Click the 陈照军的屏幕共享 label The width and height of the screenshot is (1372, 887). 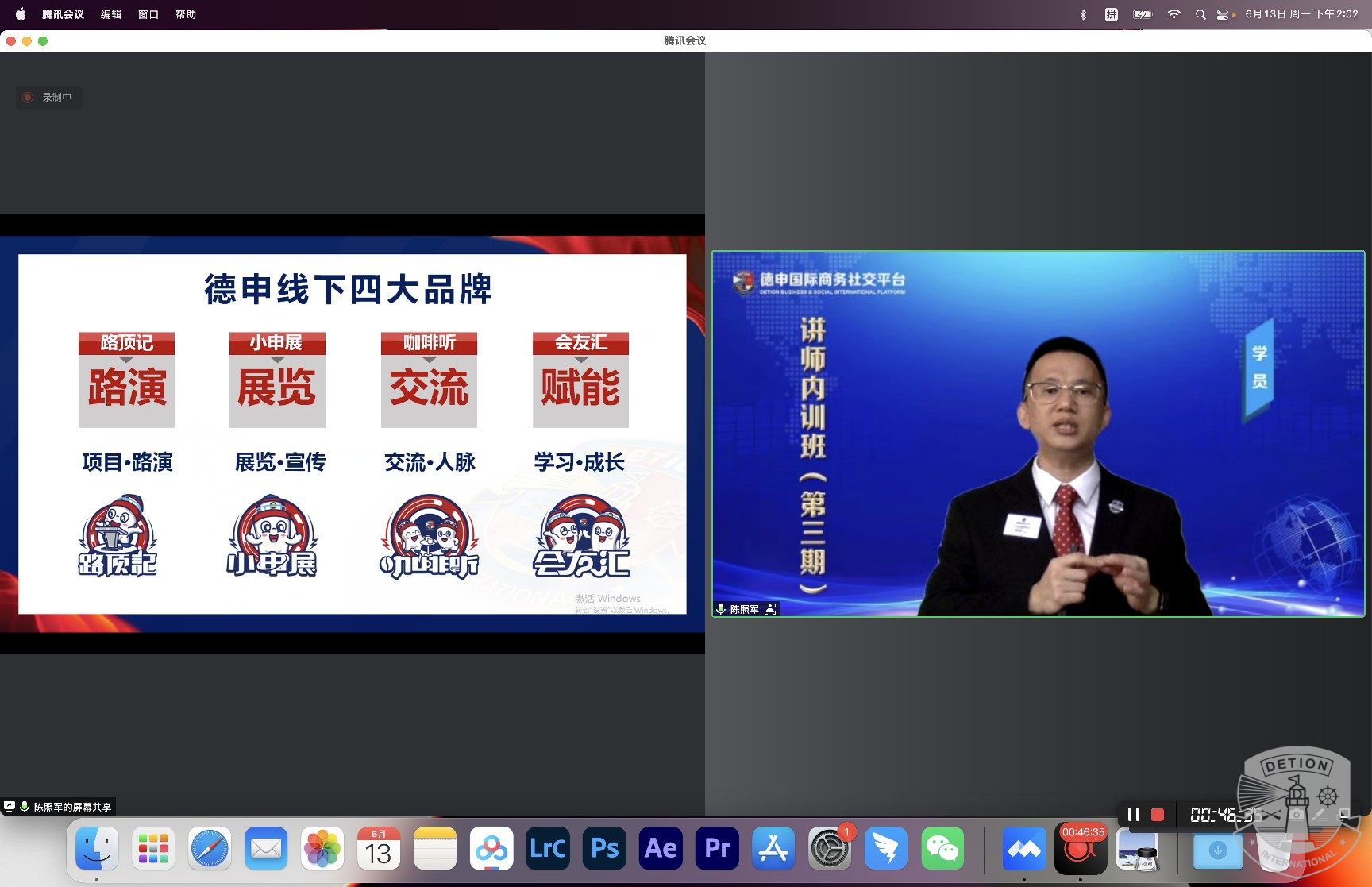(x=72, y=807)
